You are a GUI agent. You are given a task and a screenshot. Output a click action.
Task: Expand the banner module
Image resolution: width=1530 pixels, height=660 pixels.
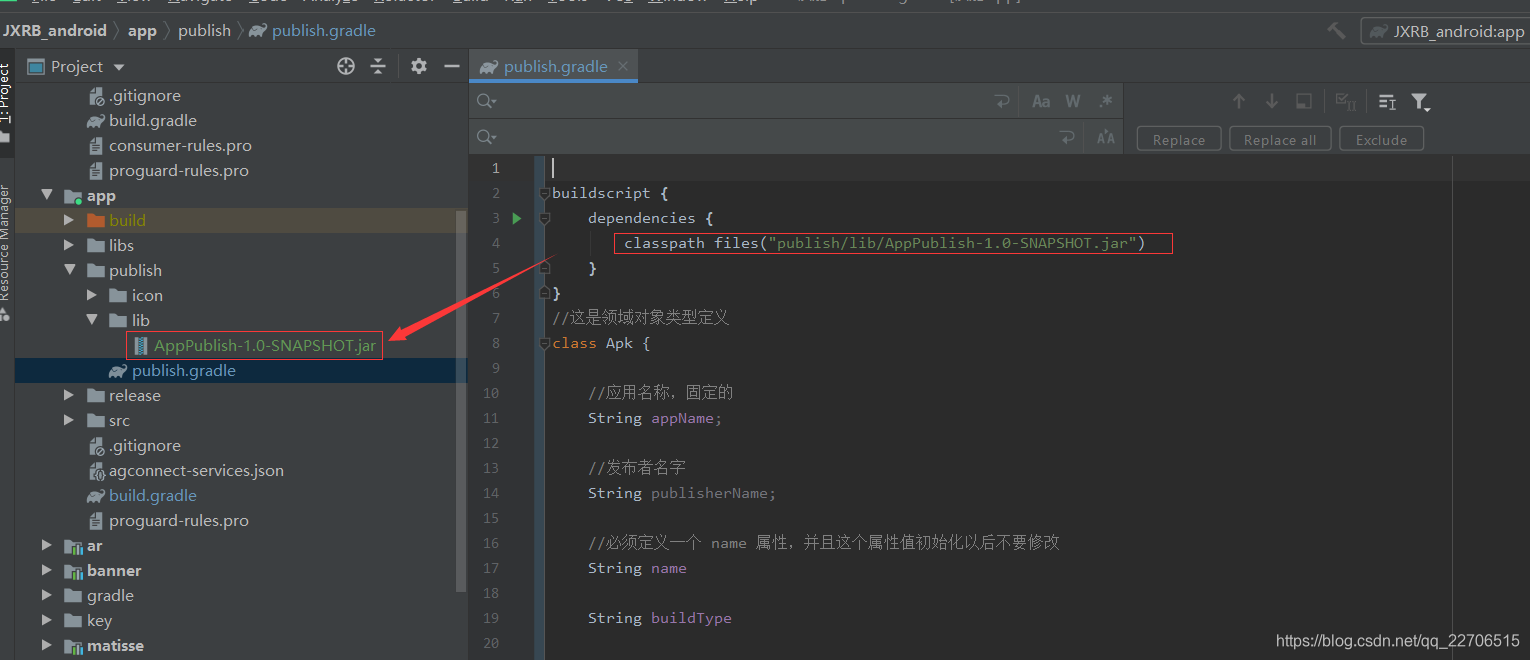pos(46,570)
